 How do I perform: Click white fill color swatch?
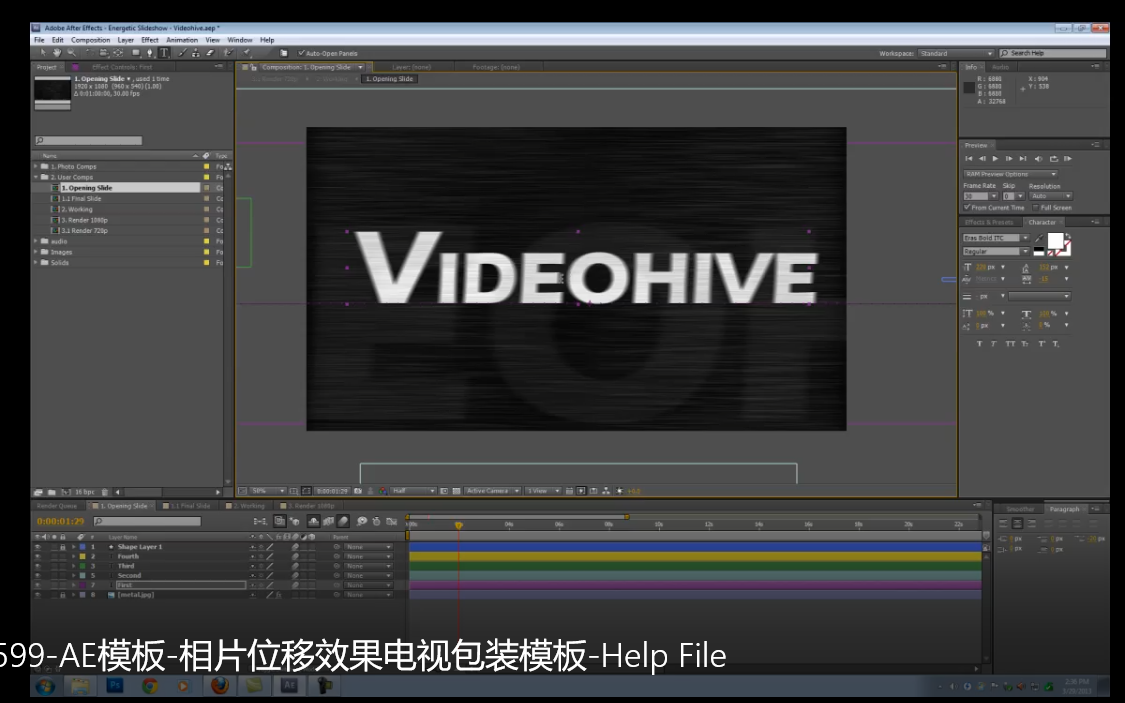click(x=1055, y=241)
